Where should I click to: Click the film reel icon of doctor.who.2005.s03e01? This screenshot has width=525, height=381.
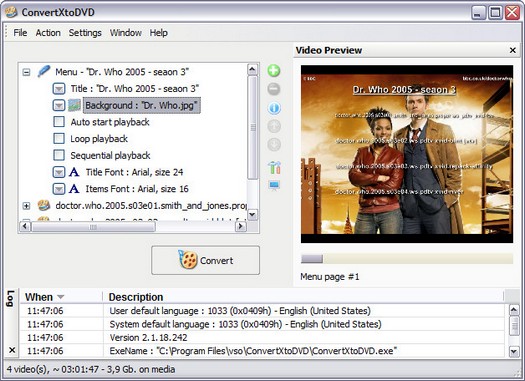[x=44, y=205]
